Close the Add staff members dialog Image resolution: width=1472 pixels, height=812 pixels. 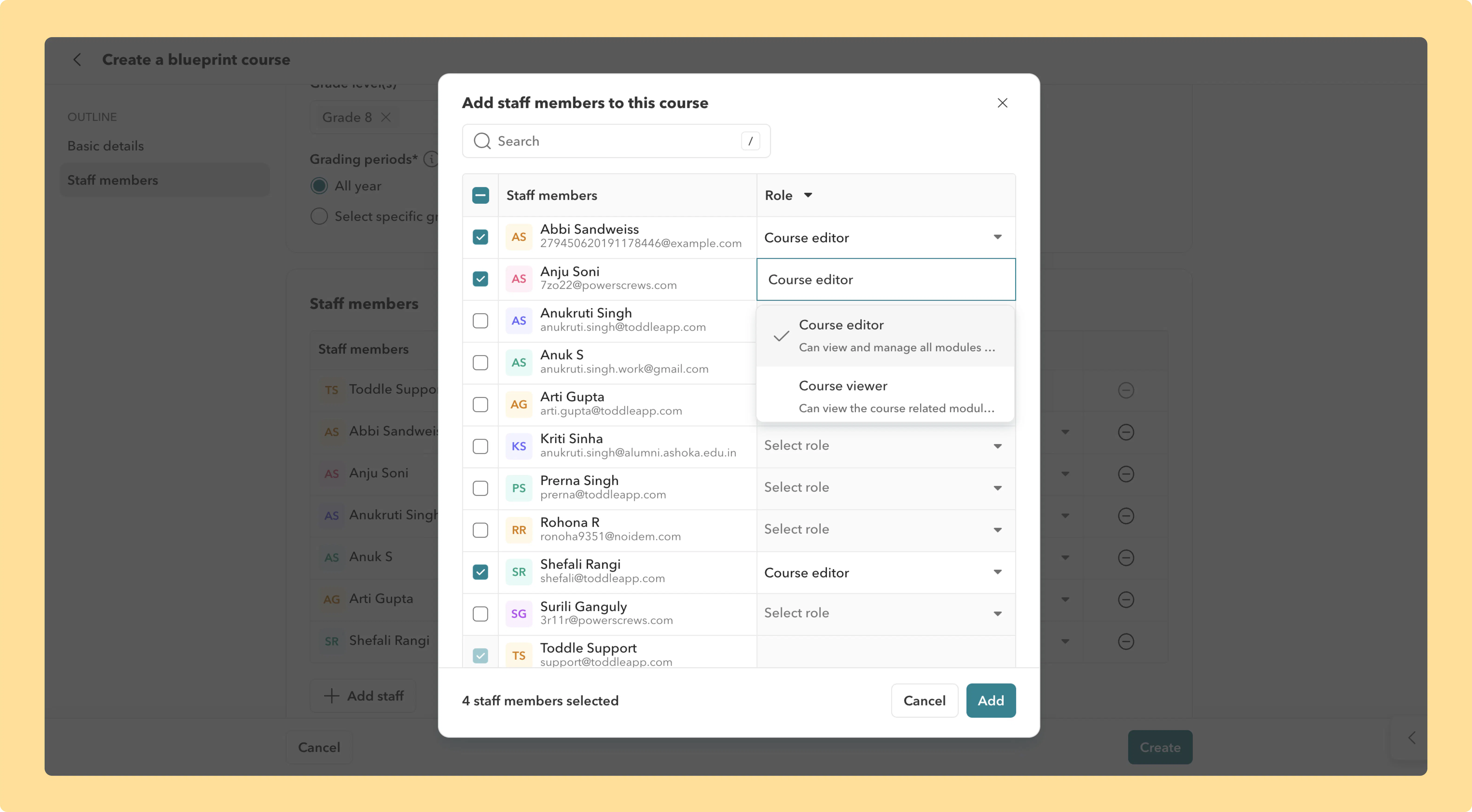(1002, 103)
